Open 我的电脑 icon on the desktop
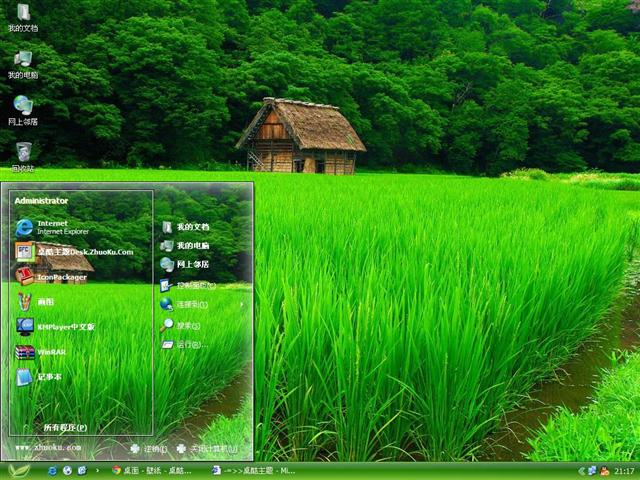 (x=23, y=64)
